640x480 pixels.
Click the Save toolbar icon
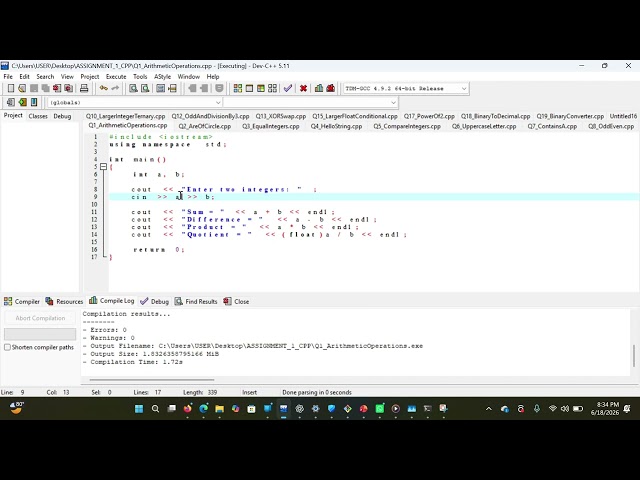(34, 88)
